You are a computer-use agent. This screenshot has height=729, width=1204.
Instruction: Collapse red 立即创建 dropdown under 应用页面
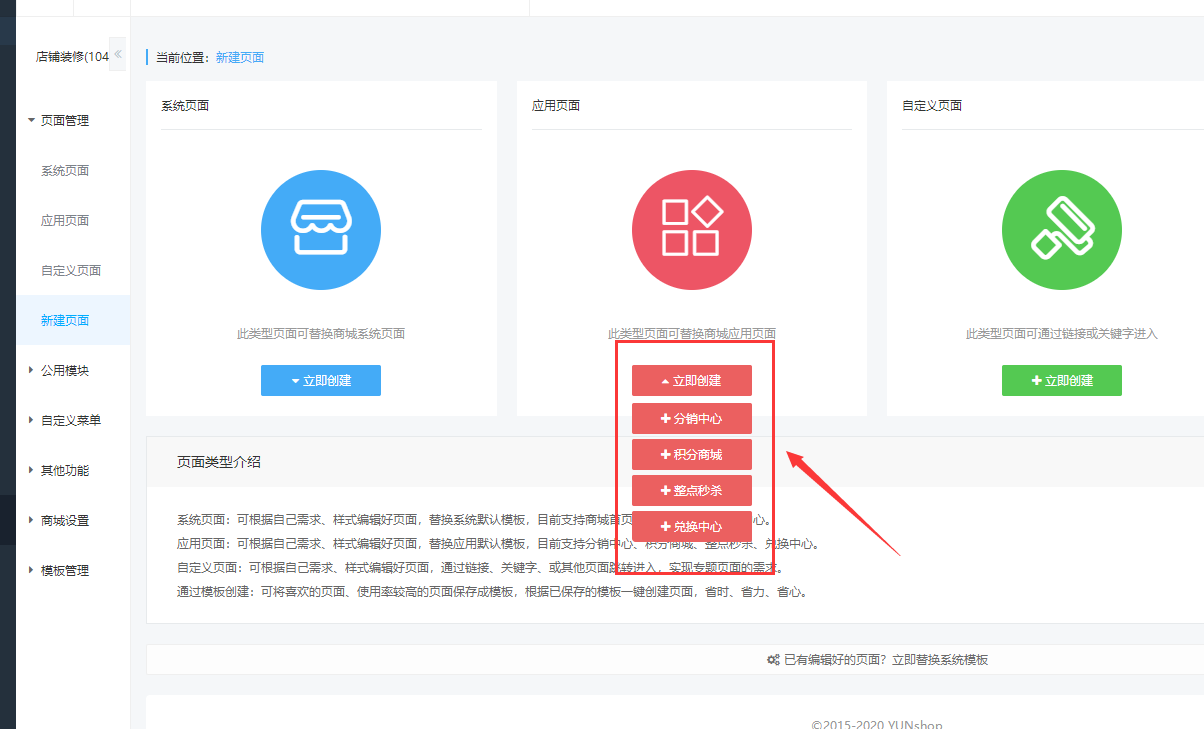(691, 380)
